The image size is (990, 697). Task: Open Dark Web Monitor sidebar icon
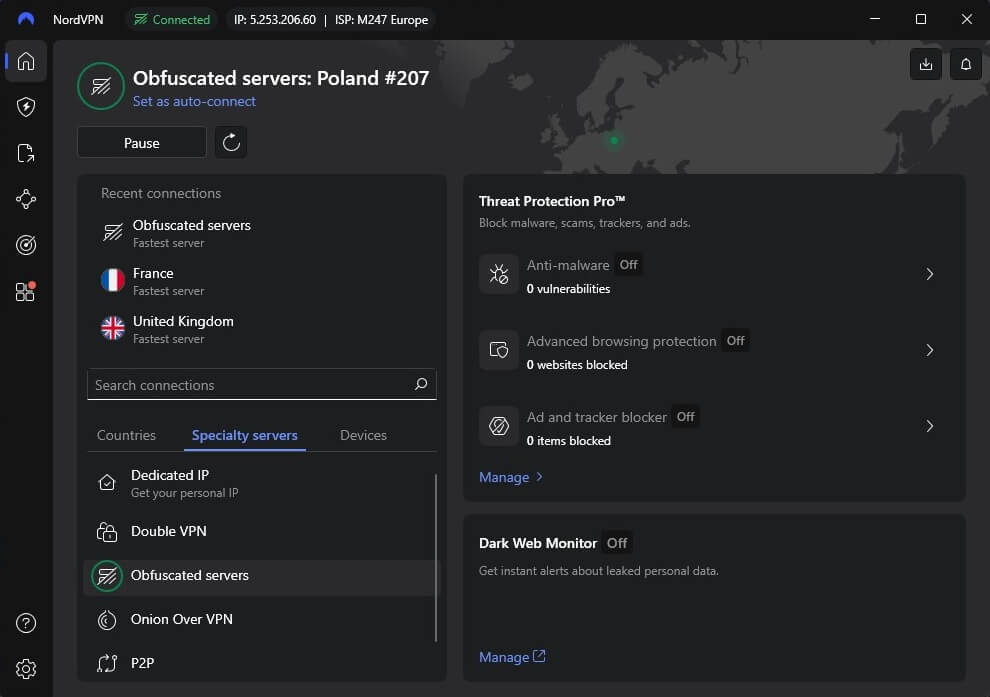click(x=26, y=245)
